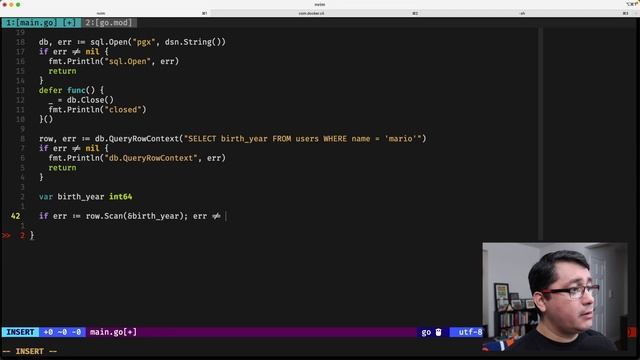Open the 2:[go.mod] vim tab
This screenshot has height=360, width=640.
(x=109, y=22)
